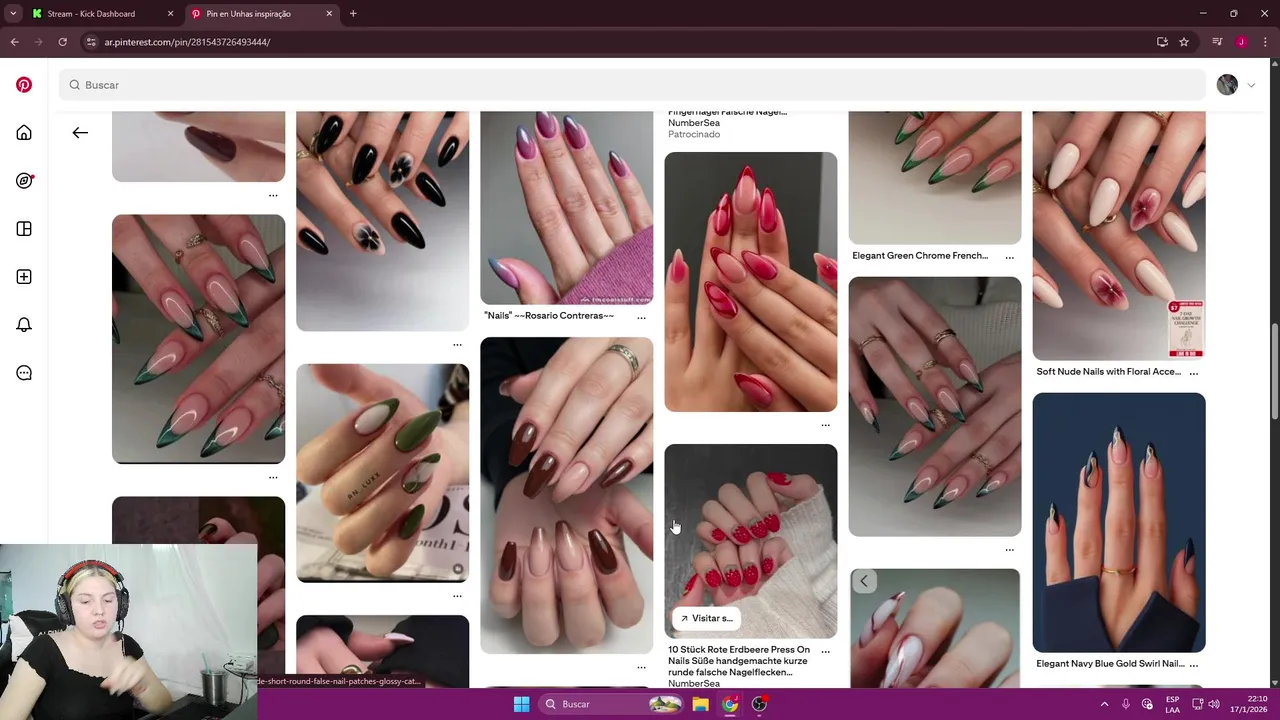
Task: Open OBS Studio from the taskbar
Action: pos(759,704)
